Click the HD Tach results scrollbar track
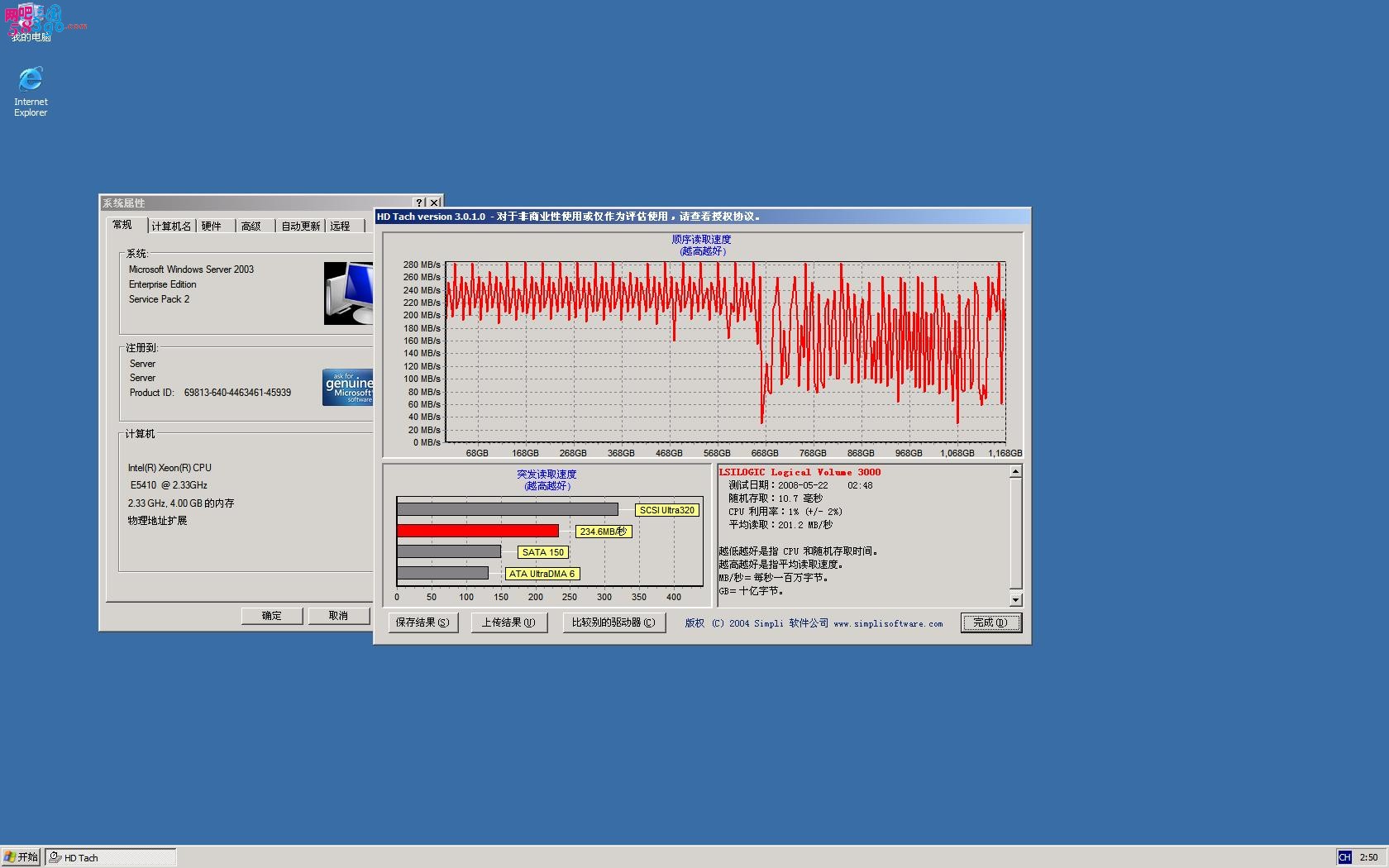Screen dimensions: 1389x868 click(1016, 536)
